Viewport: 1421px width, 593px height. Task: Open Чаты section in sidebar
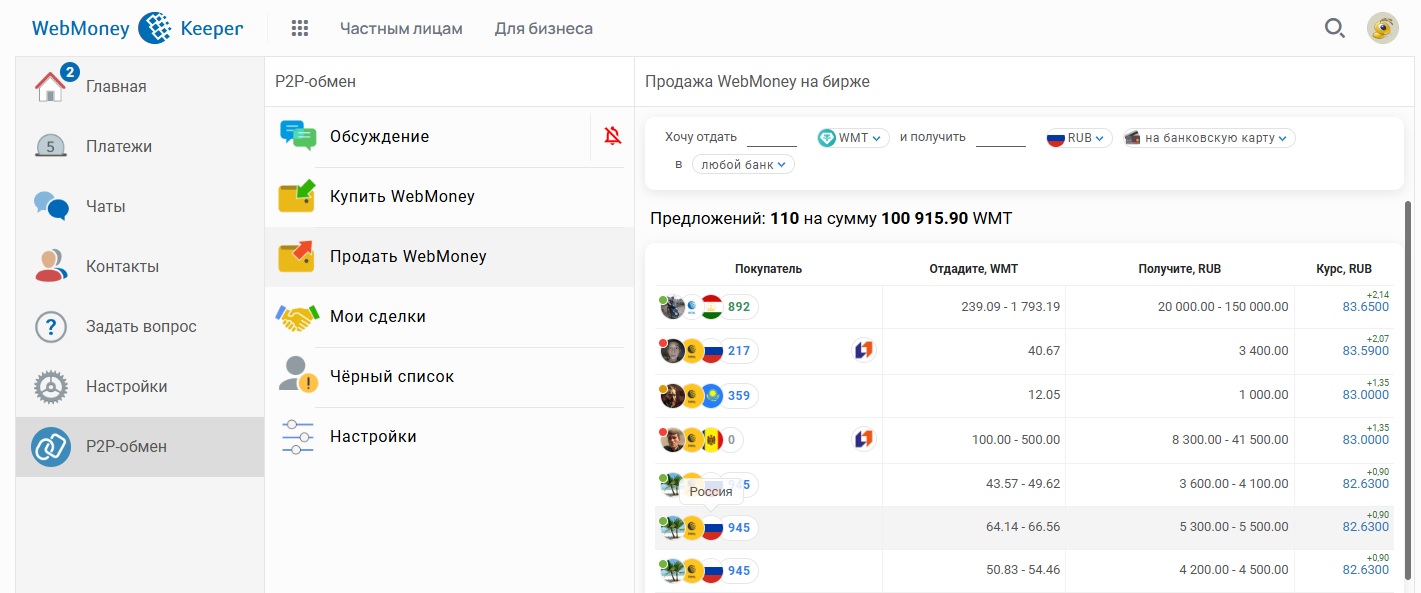pyautogui.click(x=105, y=206)
